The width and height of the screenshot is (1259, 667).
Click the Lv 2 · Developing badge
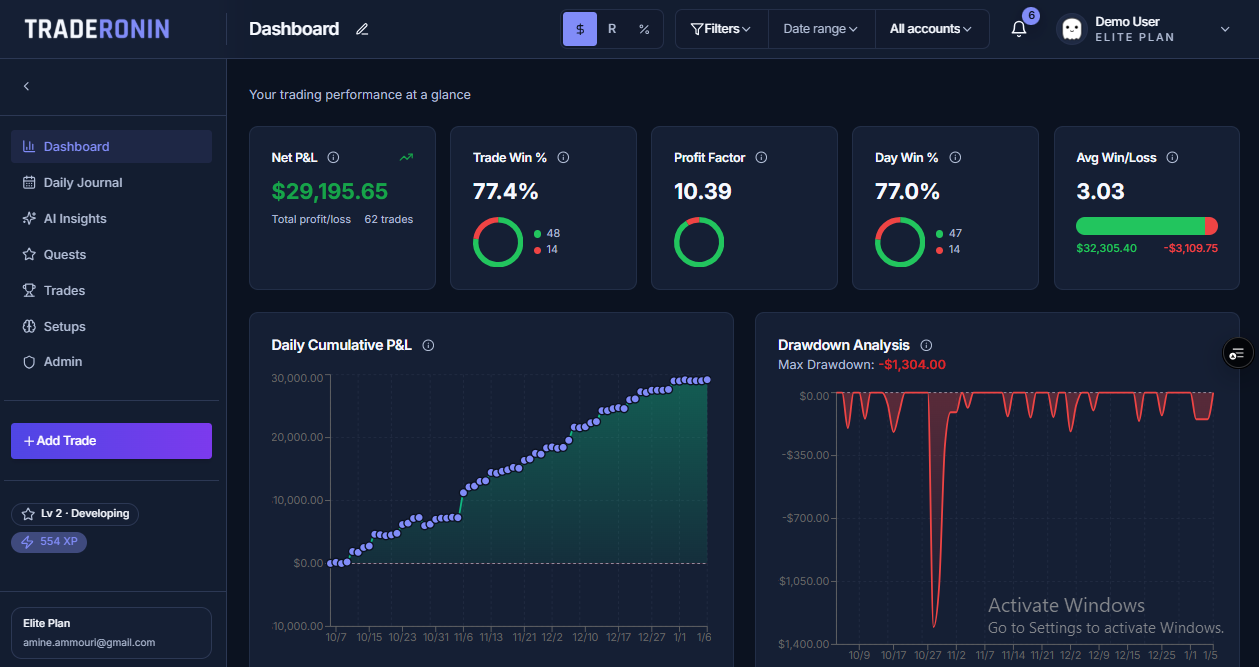[75, 514]
